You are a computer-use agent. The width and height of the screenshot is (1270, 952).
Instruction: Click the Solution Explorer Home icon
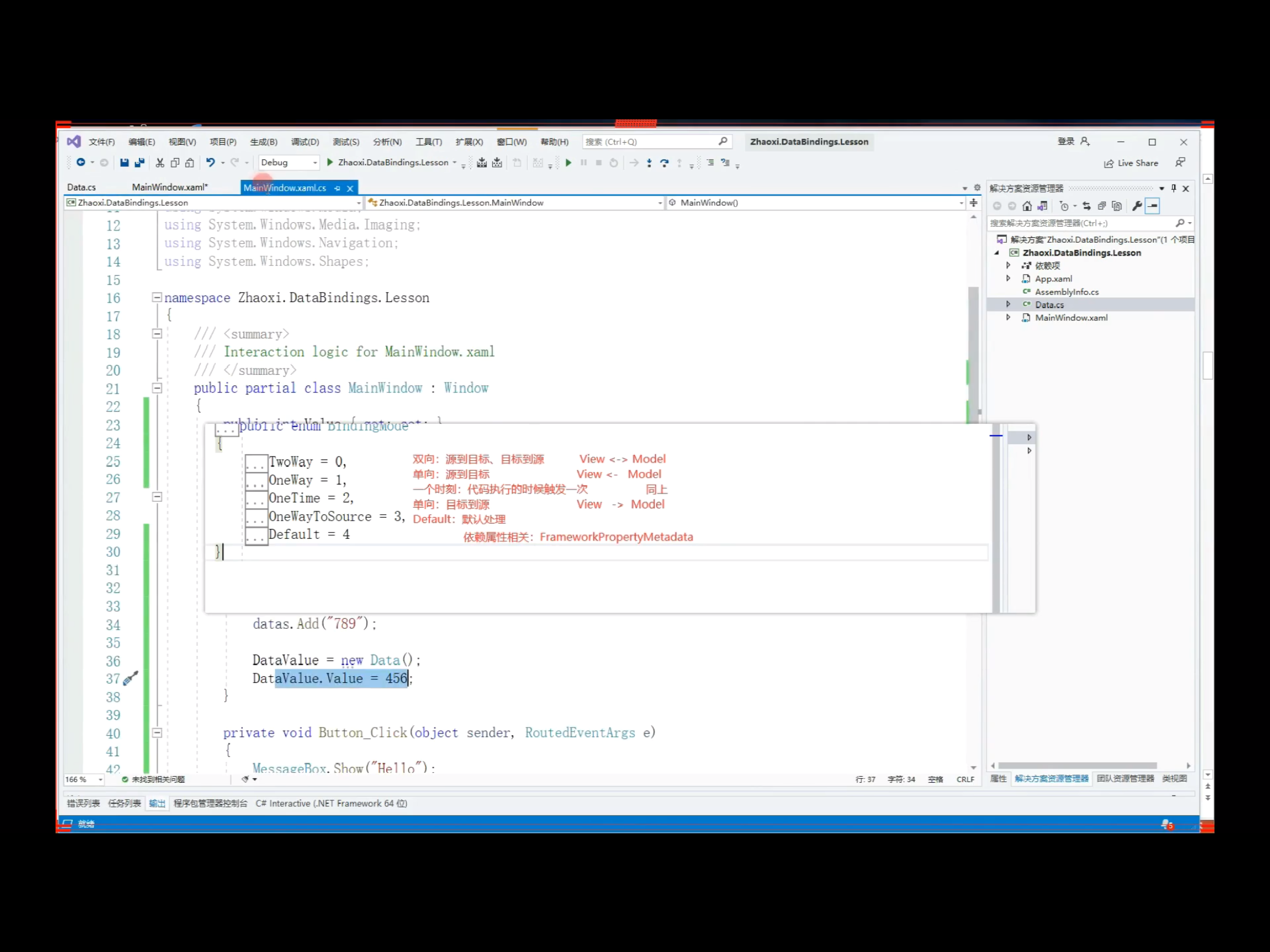[1027, 206]
